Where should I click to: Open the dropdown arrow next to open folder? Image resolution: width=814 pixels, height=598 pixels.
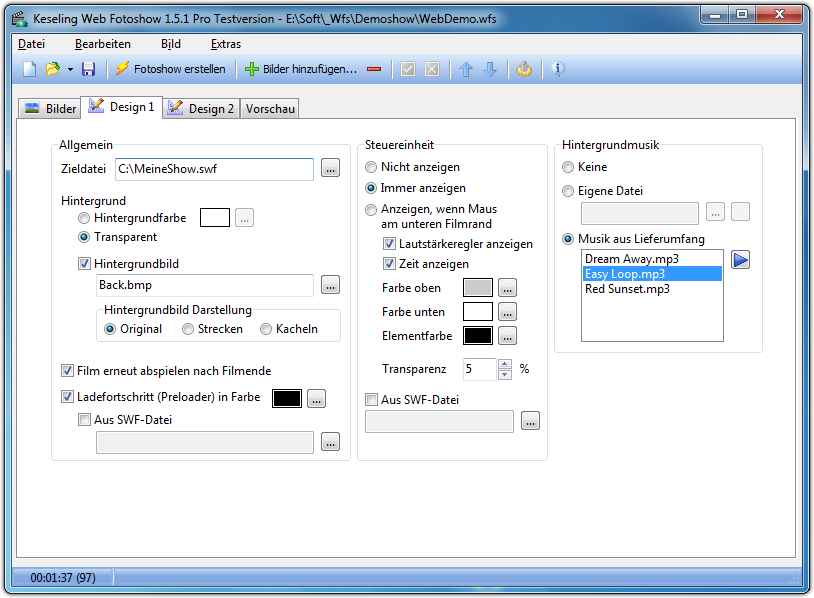coord(70,69)
